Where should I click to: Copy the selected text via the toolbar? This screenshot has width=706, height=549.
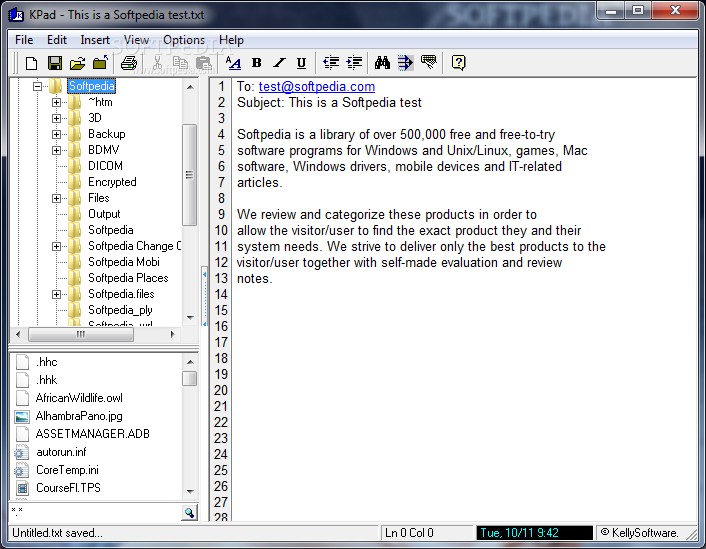[181, 63]
